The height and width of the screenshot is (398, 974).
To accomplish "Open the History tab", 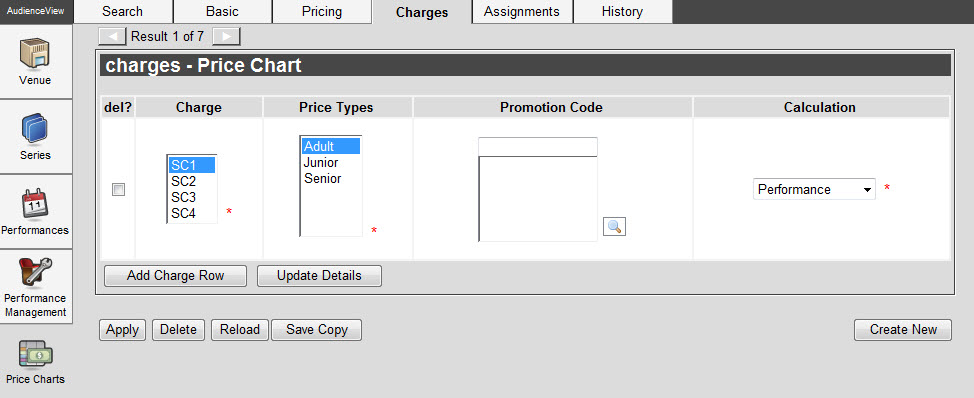I will click(x=622, y=11).
